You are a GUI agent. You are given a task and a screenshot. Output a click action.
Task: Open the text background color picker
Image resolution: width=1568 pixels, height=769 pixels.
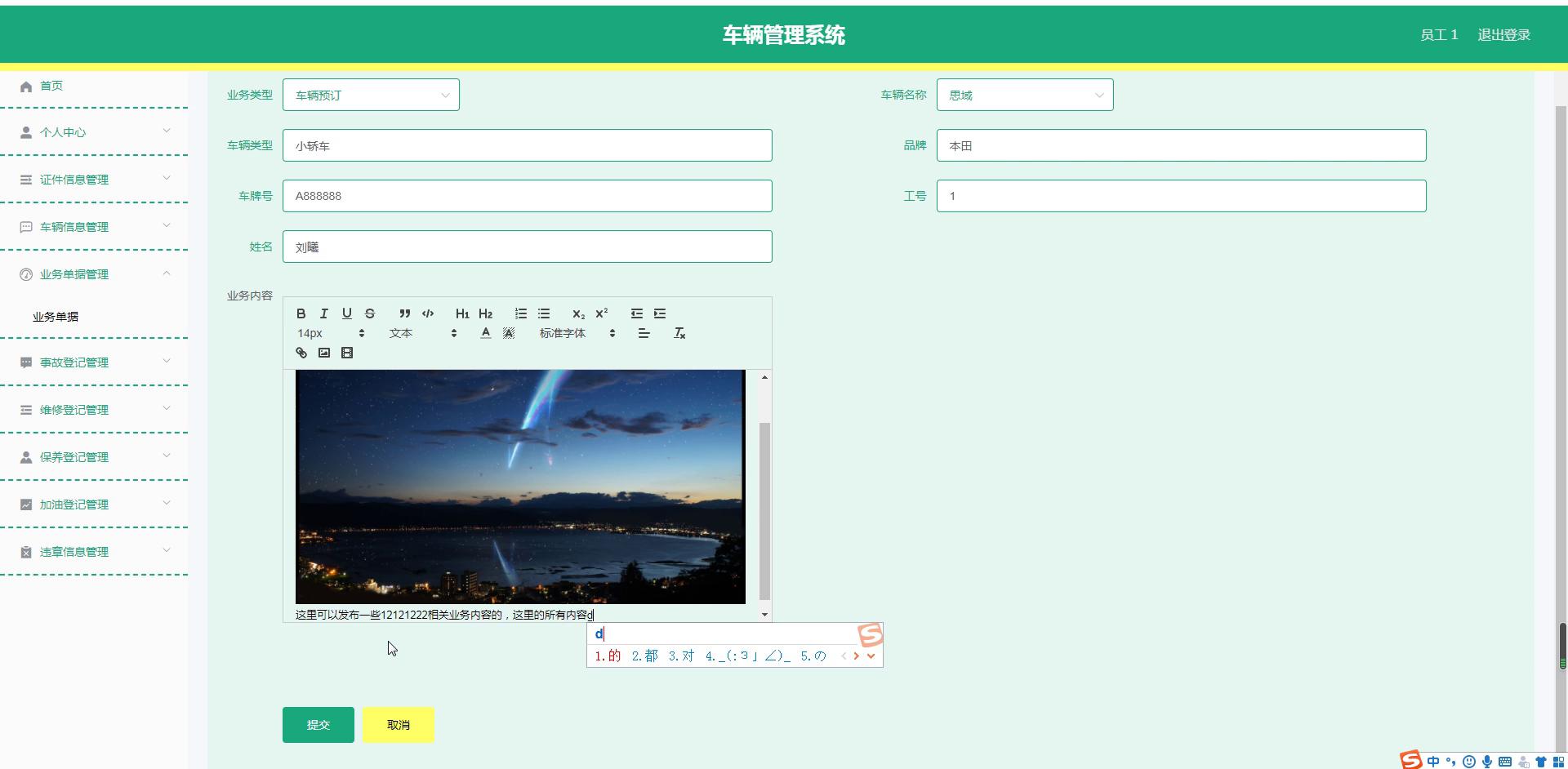pyautogui.click(x=509, y=333)
